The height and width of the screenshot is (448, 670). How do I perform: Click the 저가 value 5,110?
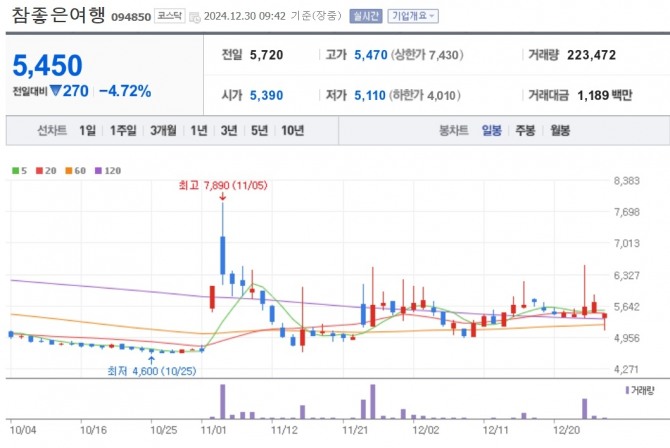click(370, 95)
